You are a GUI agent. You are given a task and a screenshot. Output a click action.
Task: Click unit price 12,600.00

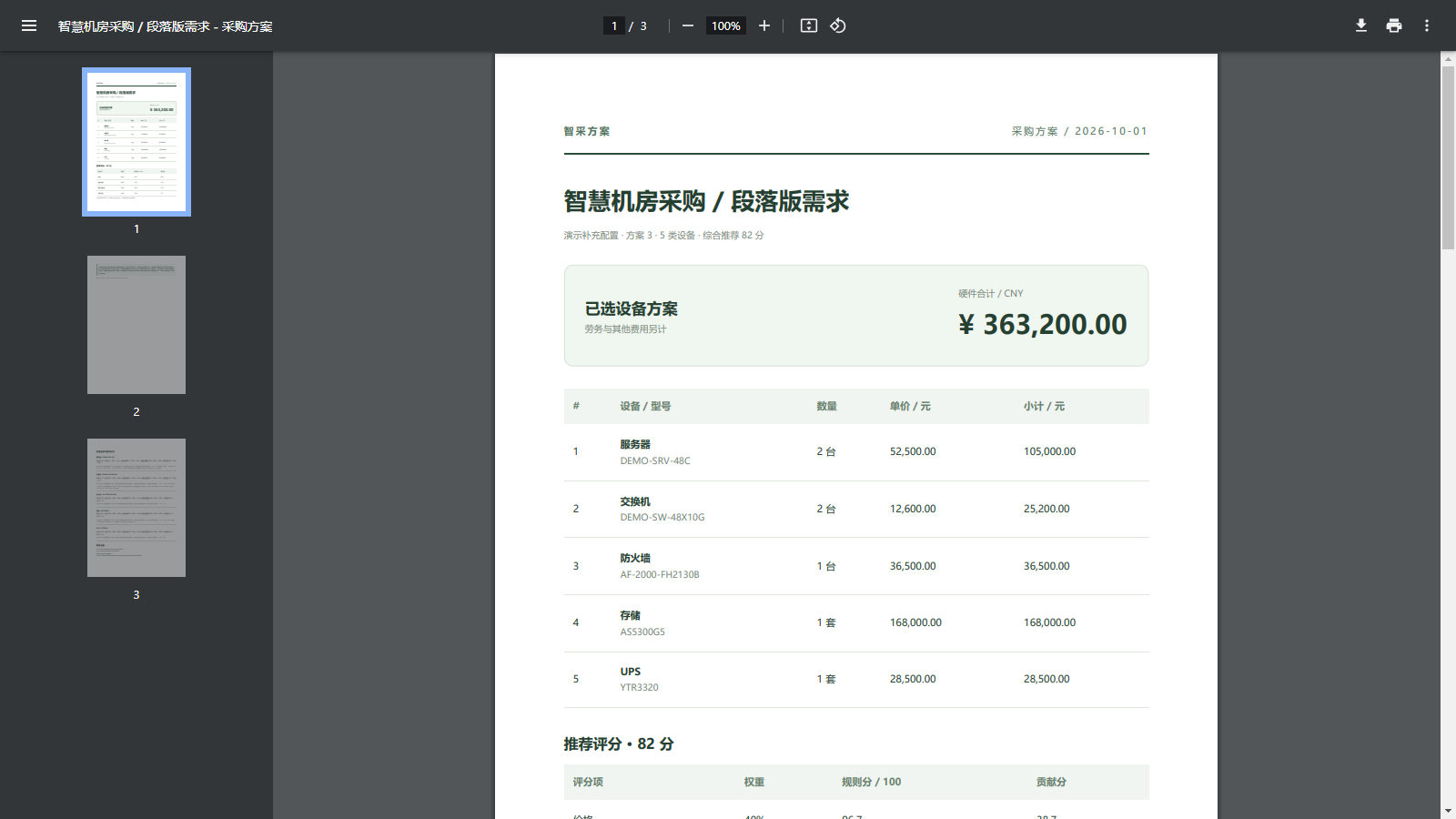coord(913,509)
